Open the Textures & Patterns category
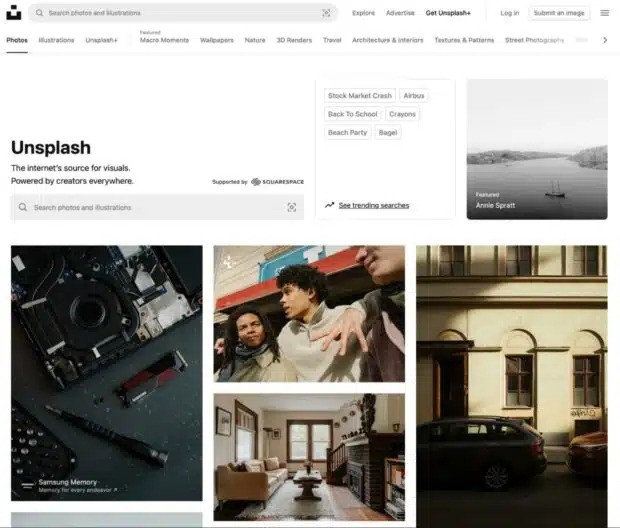 click(x=464, y=40)
